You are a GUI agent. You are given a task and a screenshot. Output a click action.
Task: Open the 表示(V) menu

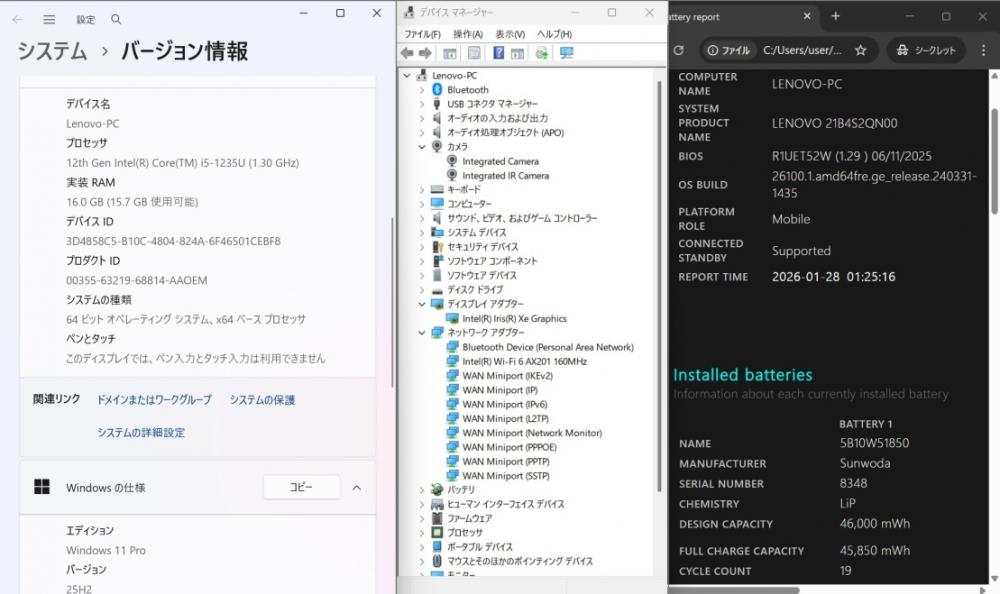(x=510, y=34)
